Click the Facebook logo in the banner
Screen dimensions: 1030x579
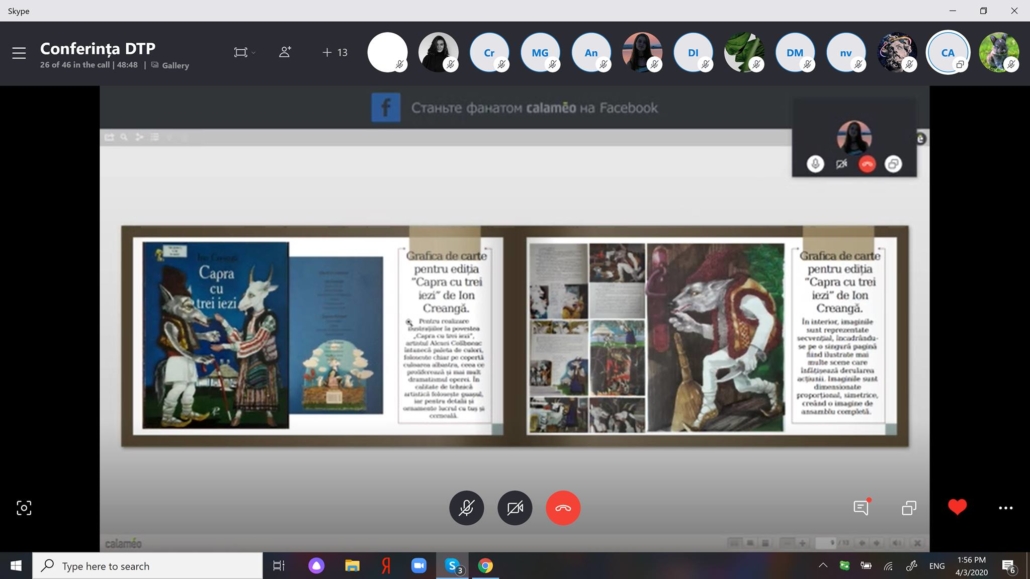[386, 108]
